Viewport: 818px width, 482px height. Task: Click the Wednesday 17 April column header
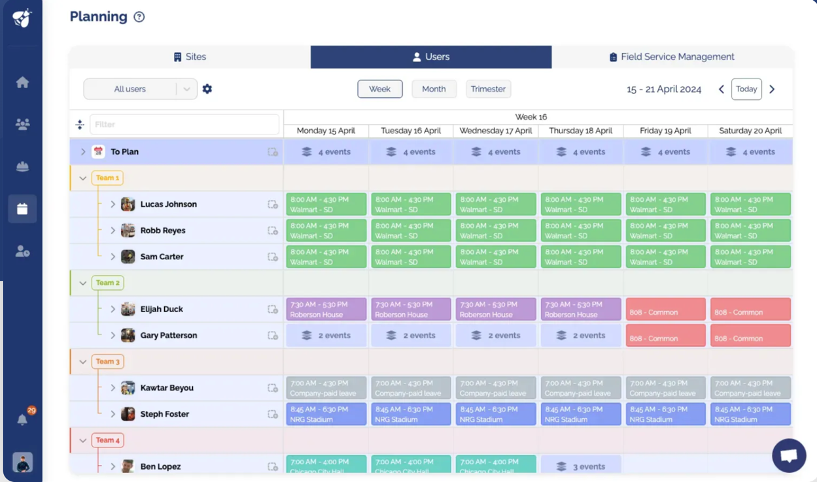click(496, 130)
